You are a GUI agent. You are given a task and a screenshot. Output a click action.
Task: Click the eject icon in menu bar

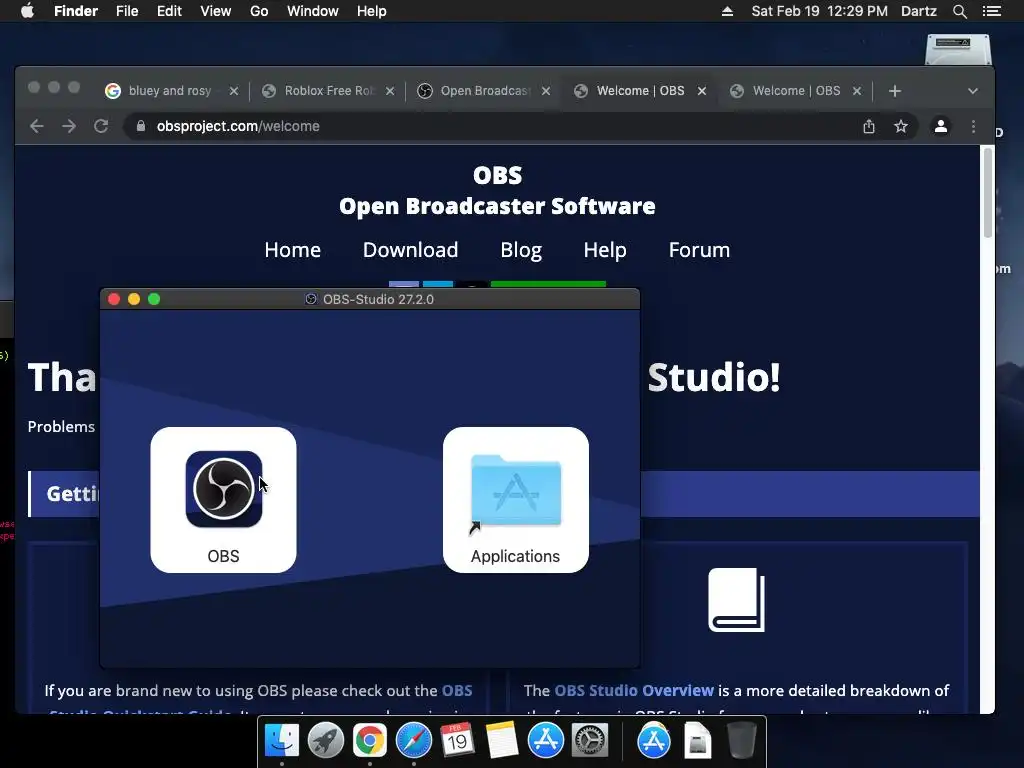[x=727, y=11]
